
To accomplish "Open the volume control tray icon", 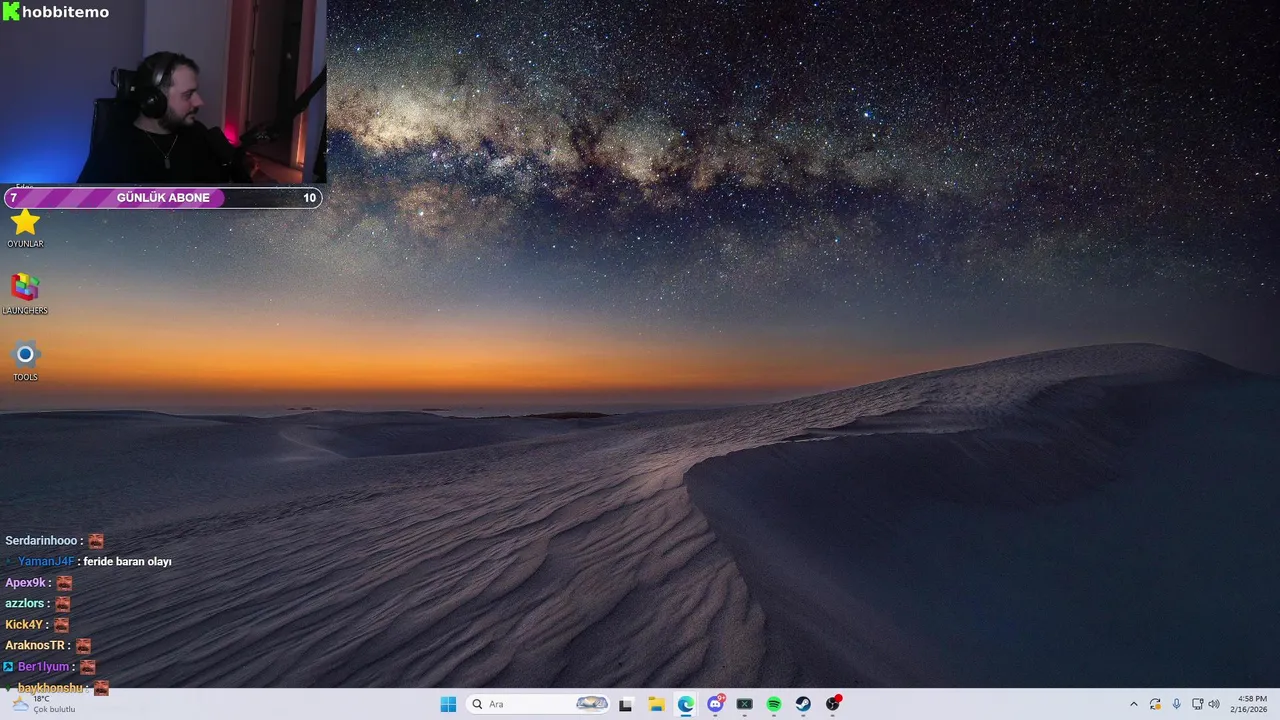I will click(1214, 704).
